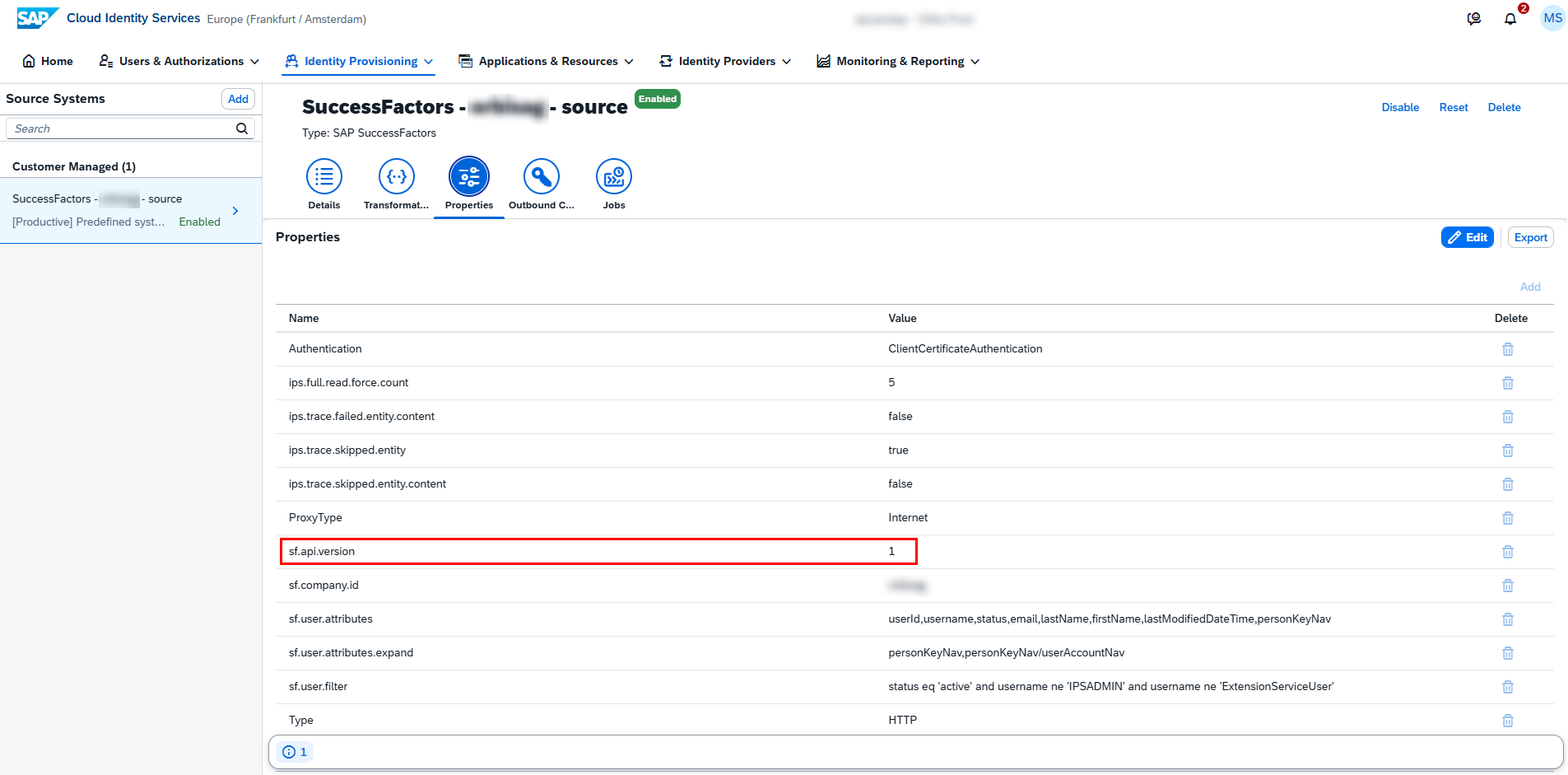Delete the sf.api.version property

1508,552
